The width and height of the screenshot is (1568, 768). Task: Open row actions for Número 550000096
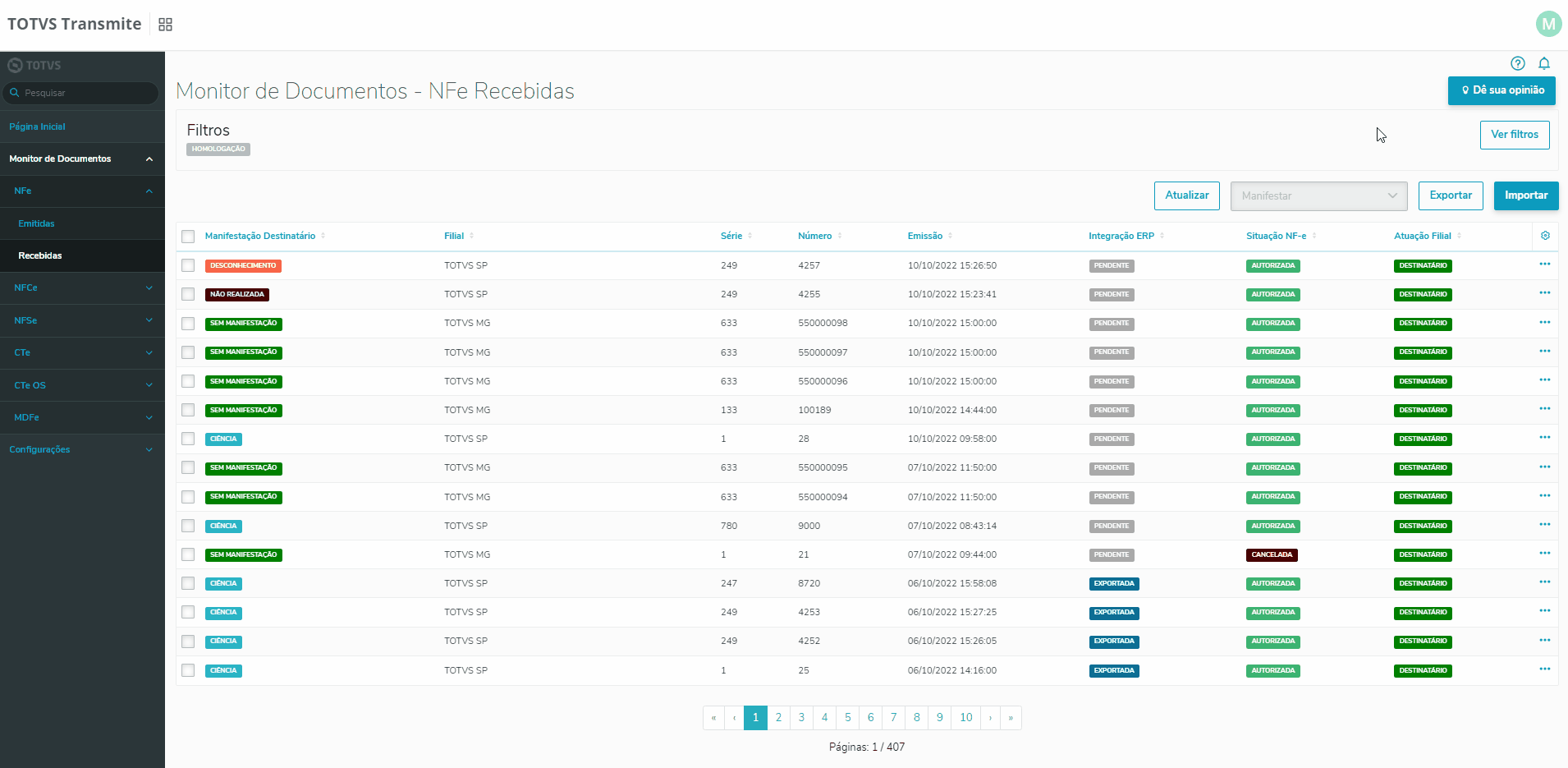point(1545,380)
